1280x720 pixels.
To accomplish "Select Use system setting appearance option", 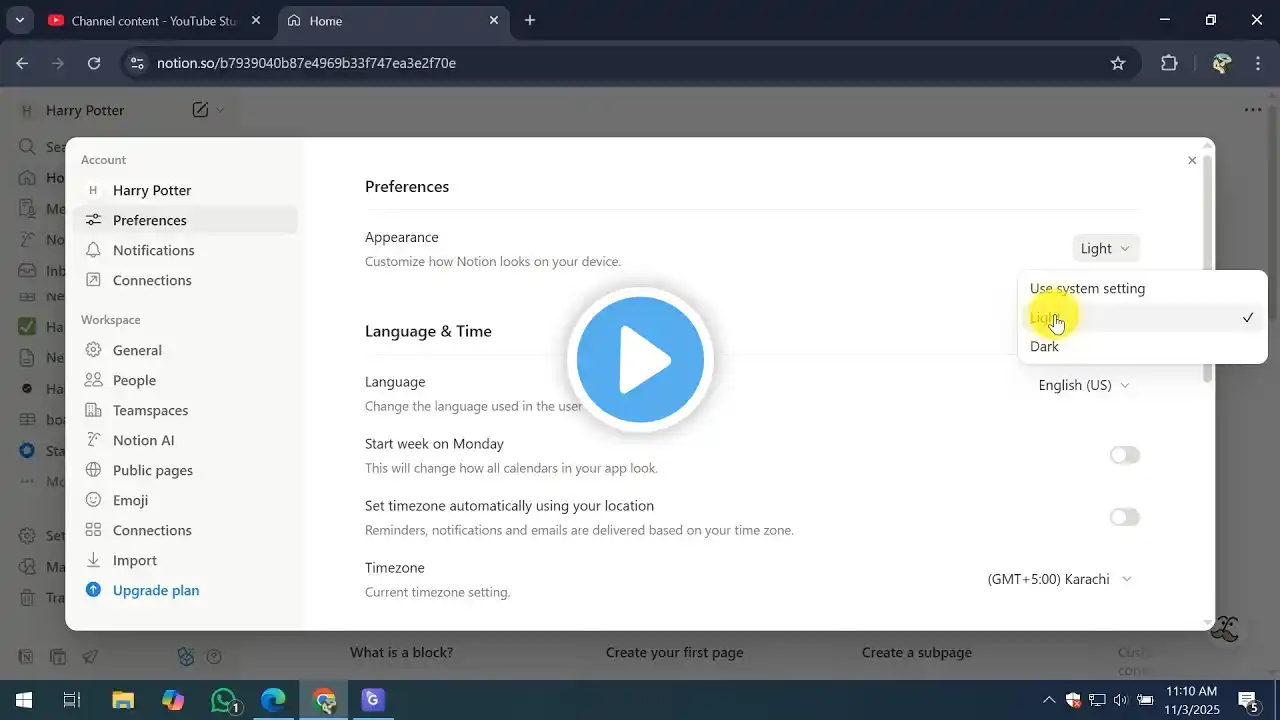I will click(1142, 288).
